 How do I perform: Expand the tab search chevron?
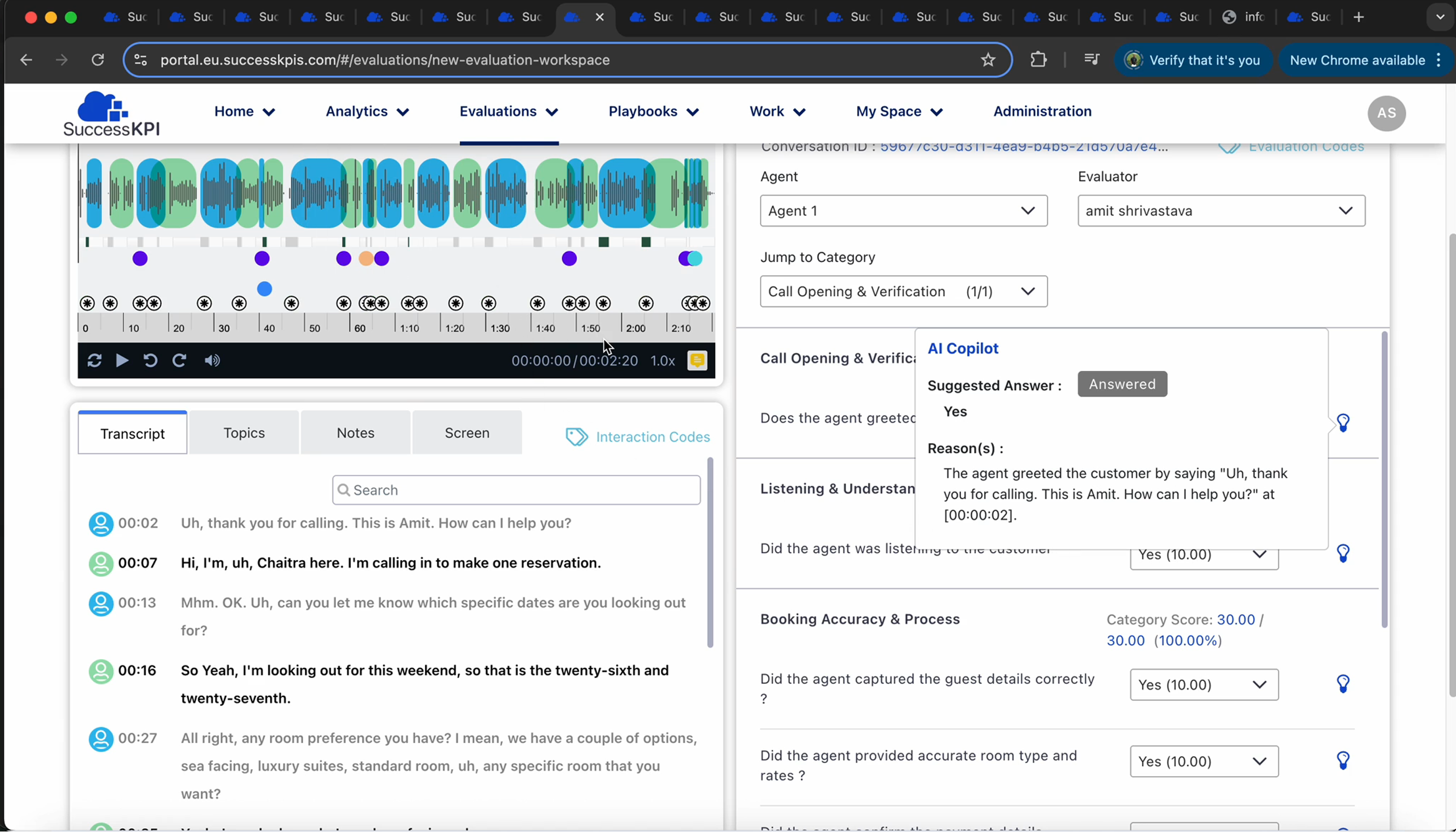click(1440, 17)
